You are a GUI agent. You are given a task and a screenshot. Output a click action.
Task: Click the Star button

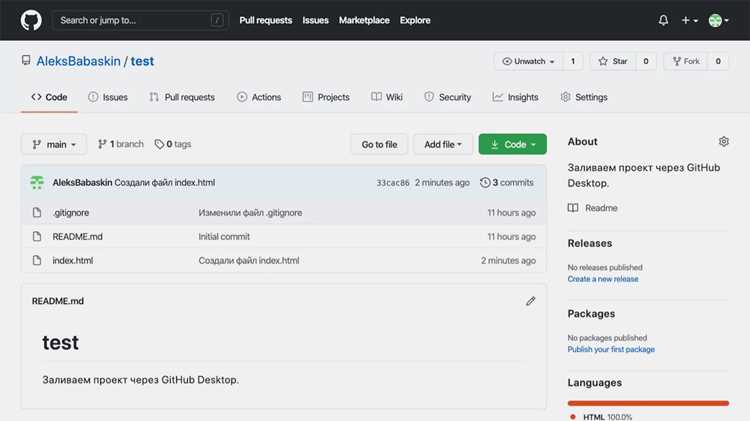pyautogui.click(x=613, y=61)
